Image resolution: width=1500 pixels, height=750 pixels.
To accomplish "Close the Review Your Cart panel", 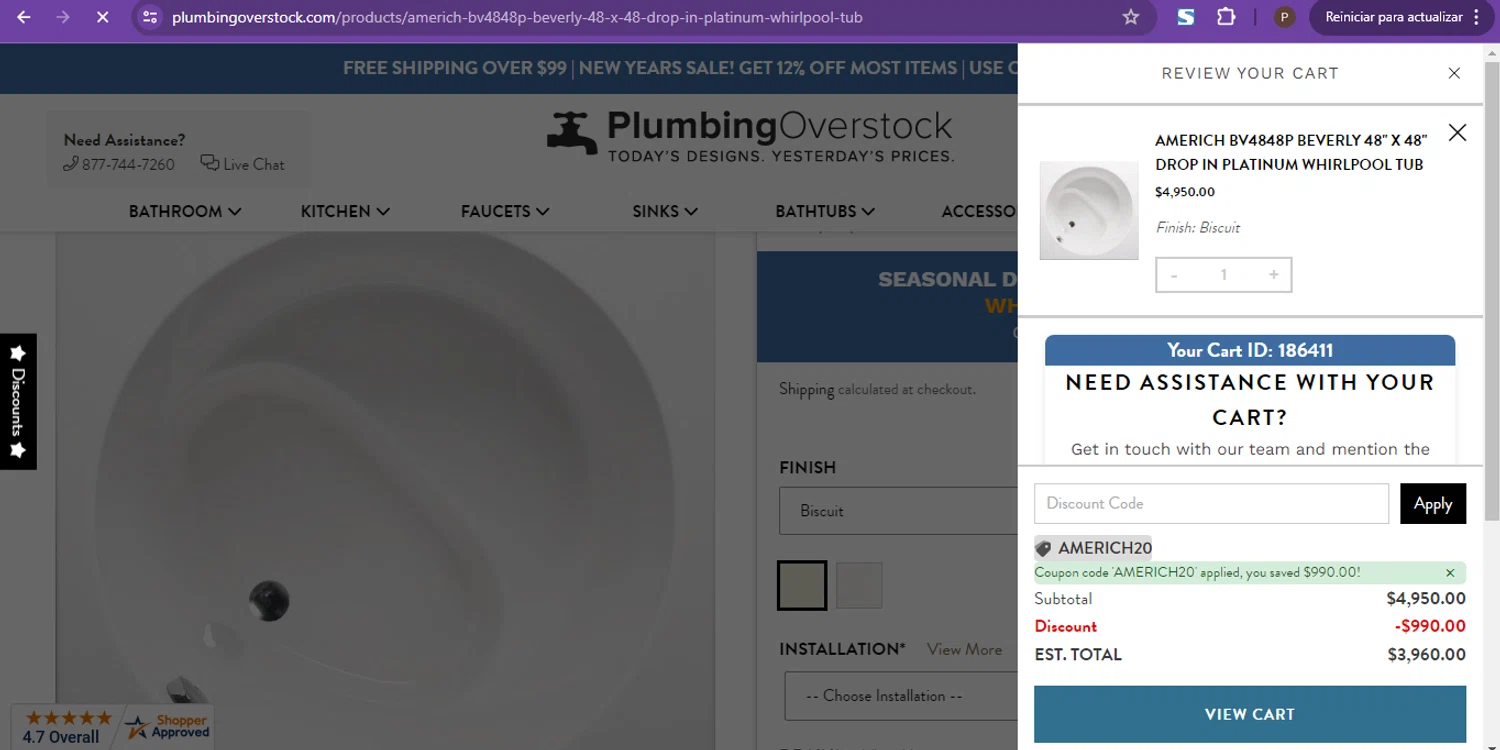I will (1454, 73).
